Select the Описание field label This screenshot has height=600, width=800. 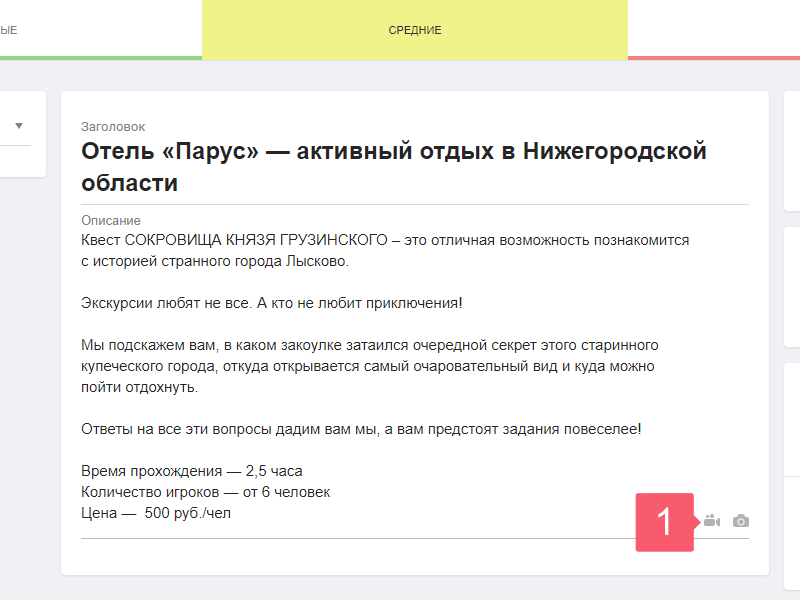111,220
